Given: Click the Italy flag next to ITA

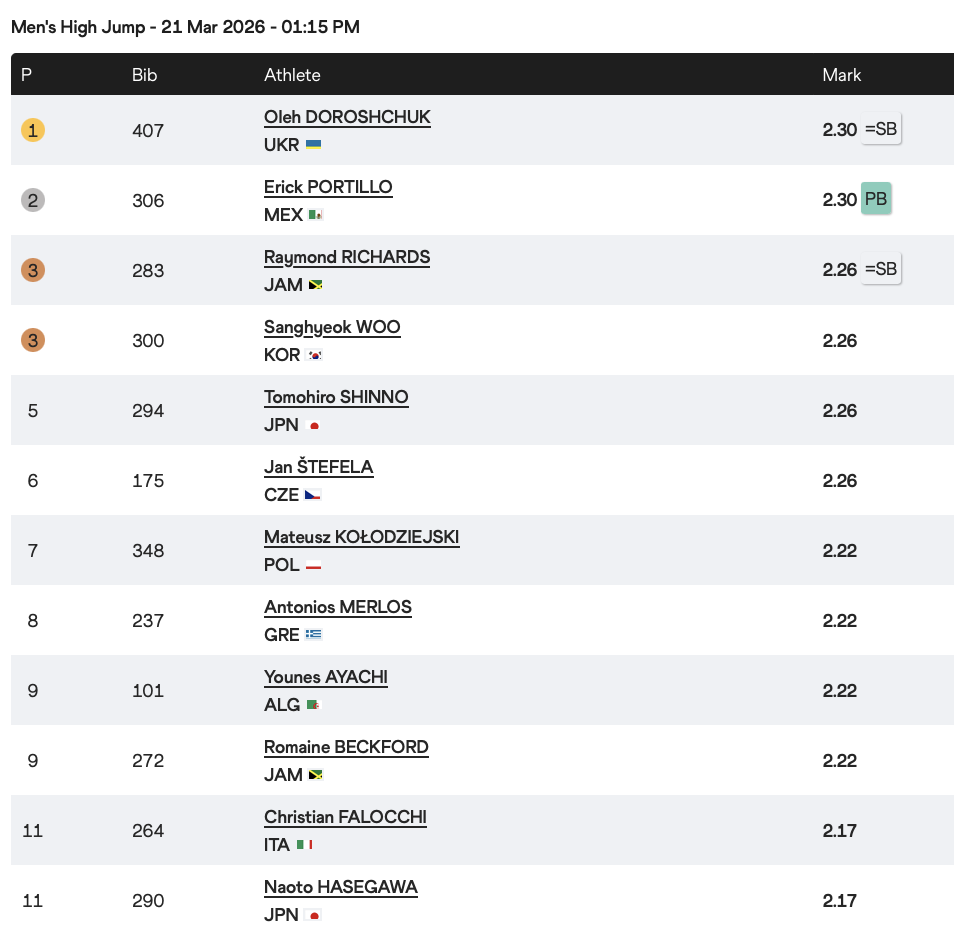Looking at the screenshot, I should tap(305, 845).
